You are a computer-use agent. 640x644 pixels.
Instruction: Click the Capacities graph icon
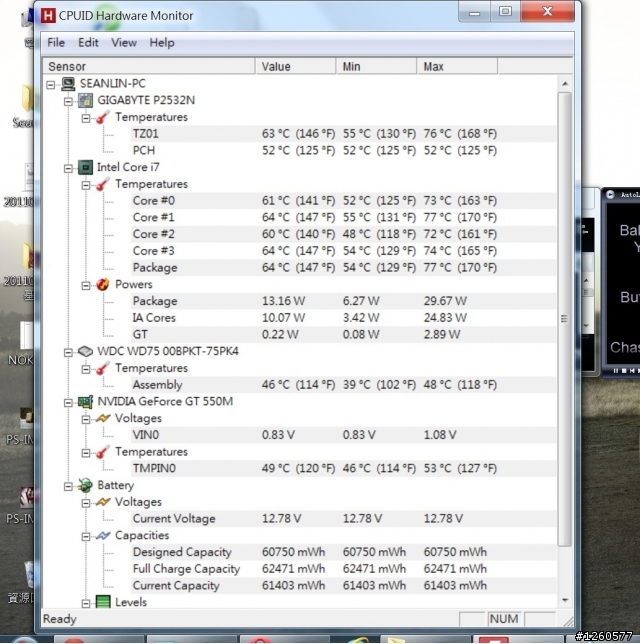pos(103,536)
